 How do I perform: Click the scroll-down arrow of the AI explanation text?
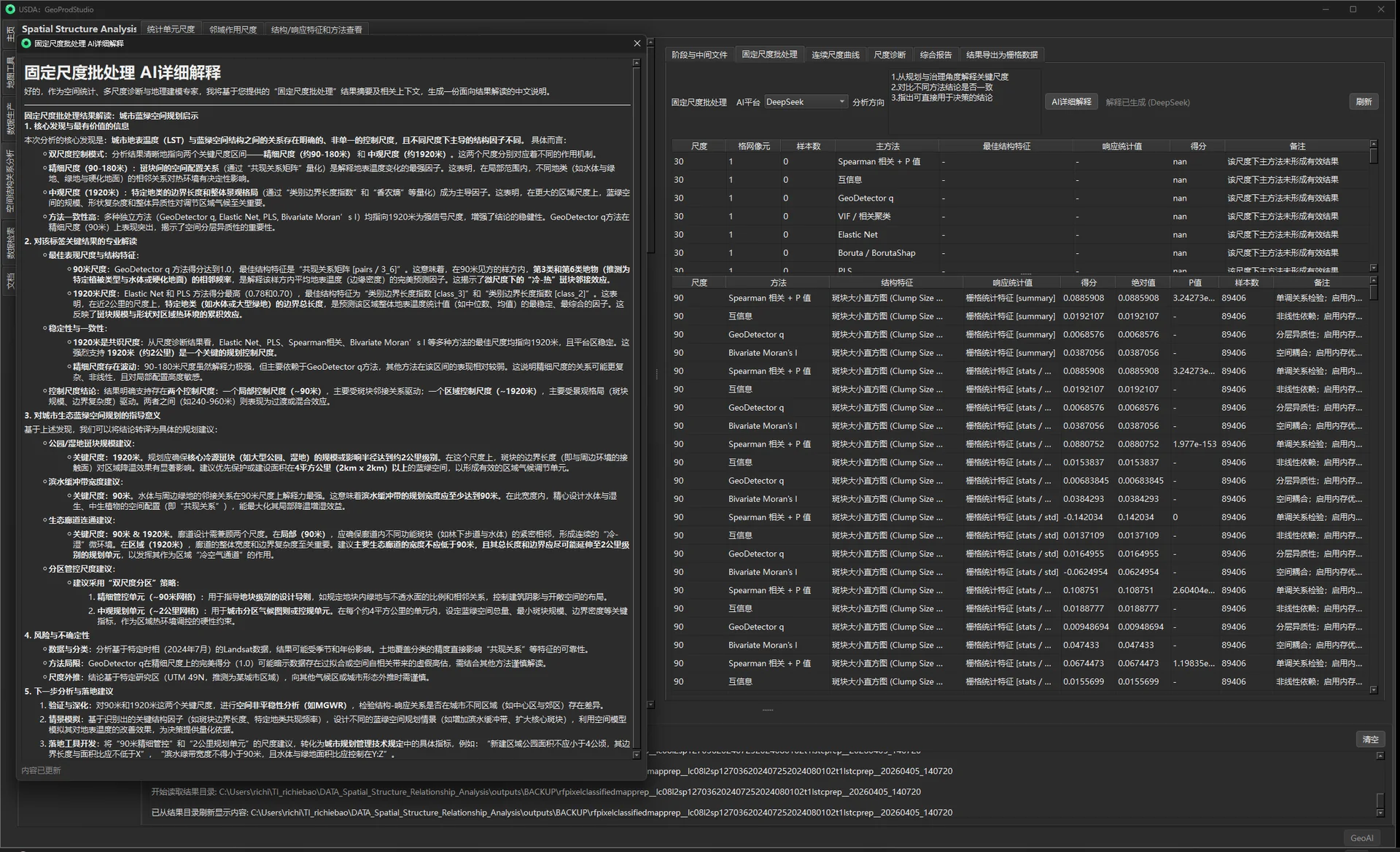(637, 755)
